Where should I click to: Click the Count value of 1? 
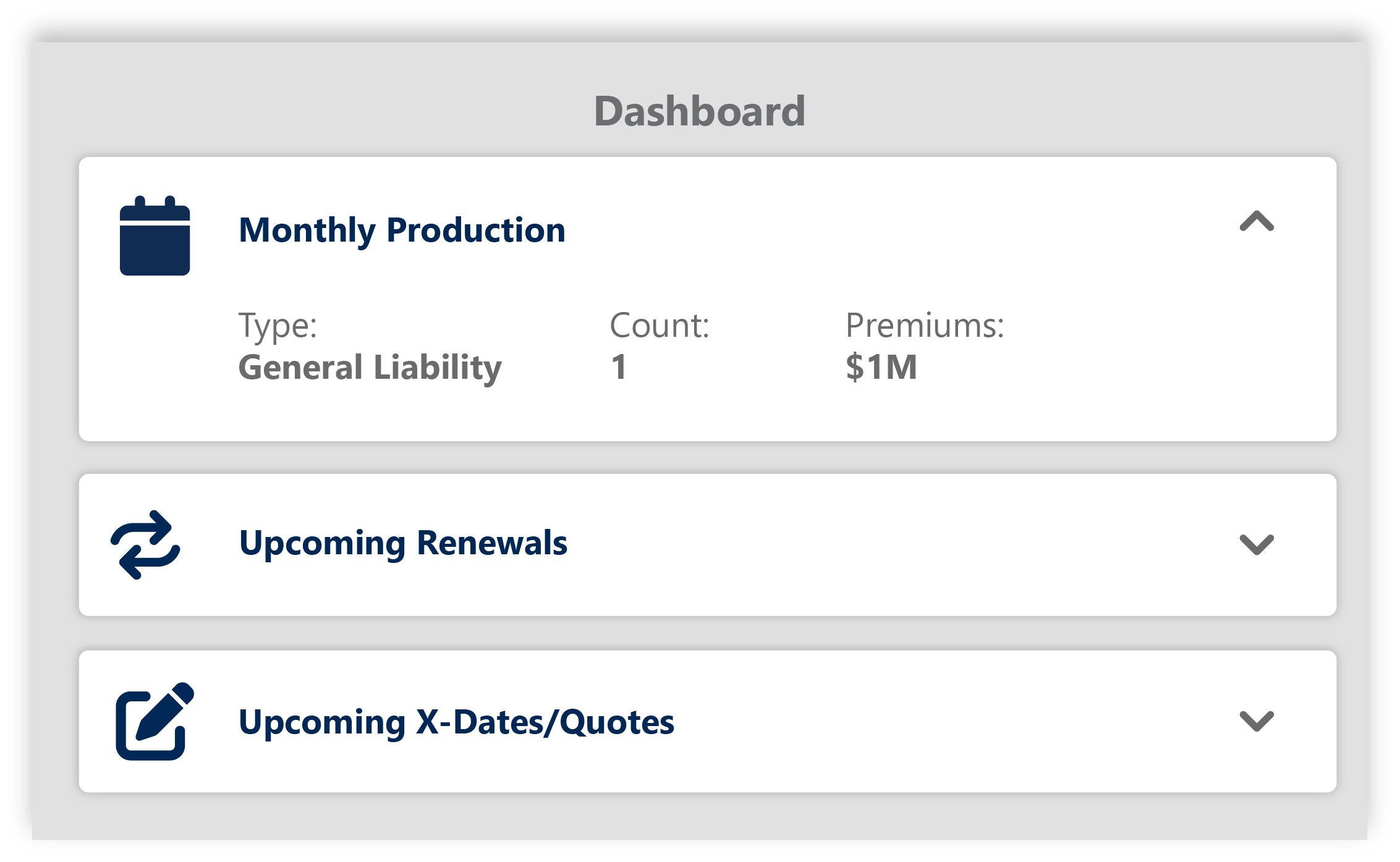(619, 367)
